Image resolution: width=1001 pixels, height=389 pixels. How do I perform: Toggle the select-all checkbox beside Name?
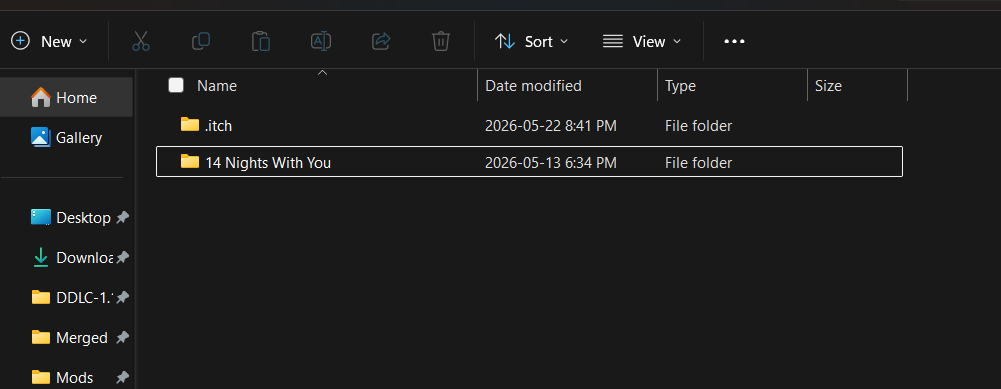point(176,85)
